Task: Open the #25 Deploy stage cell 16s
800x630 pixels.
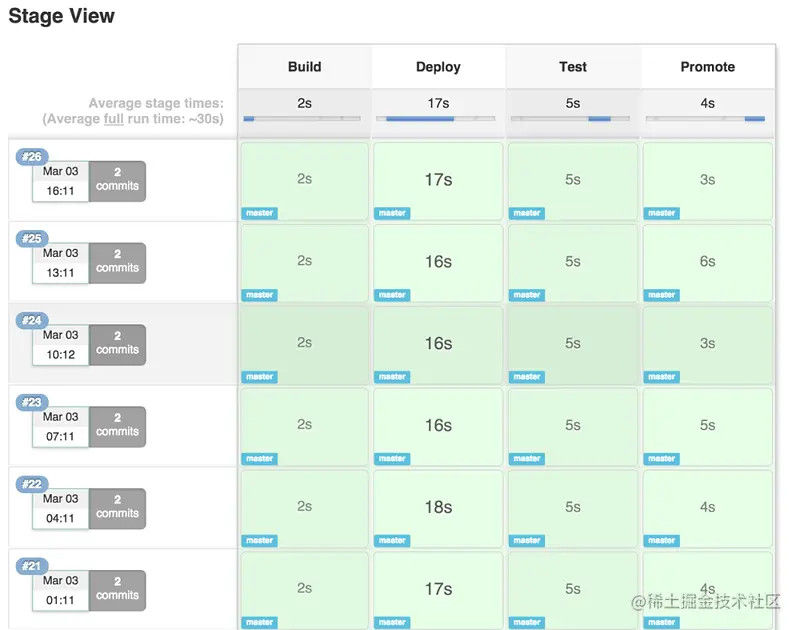Action: (438, 263)
